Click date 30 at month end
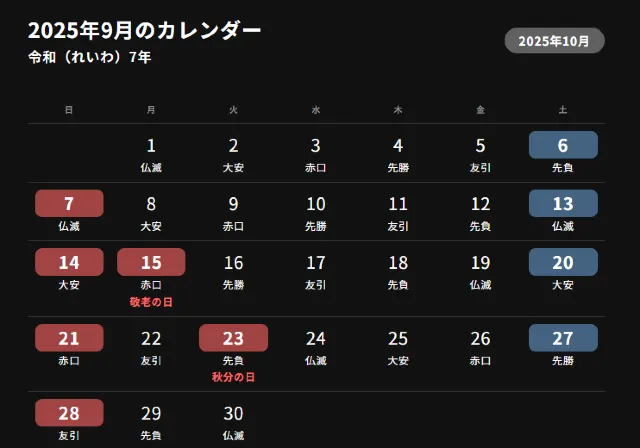640x448 pixels. [233, 413]
